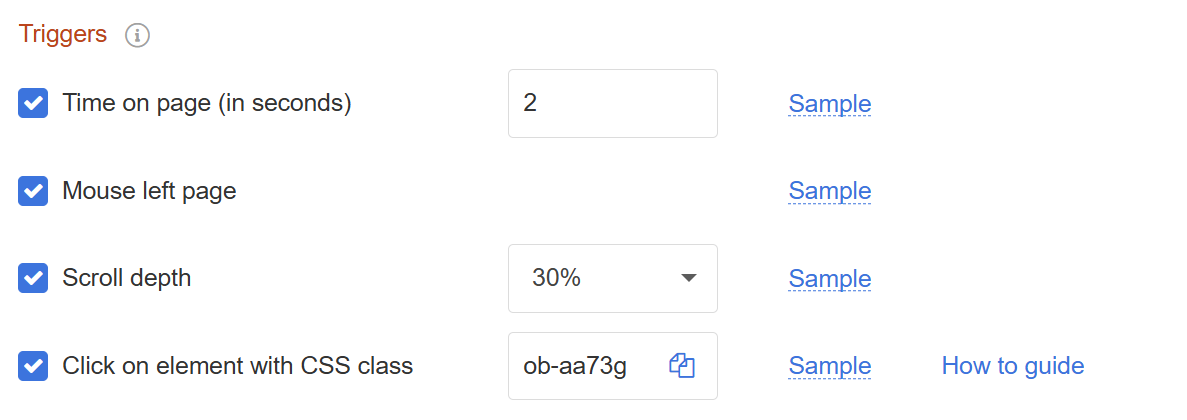The image size is (1187, 420).
Task: Copy the CSS class ob-aa73g
Action: coord(681,366)
